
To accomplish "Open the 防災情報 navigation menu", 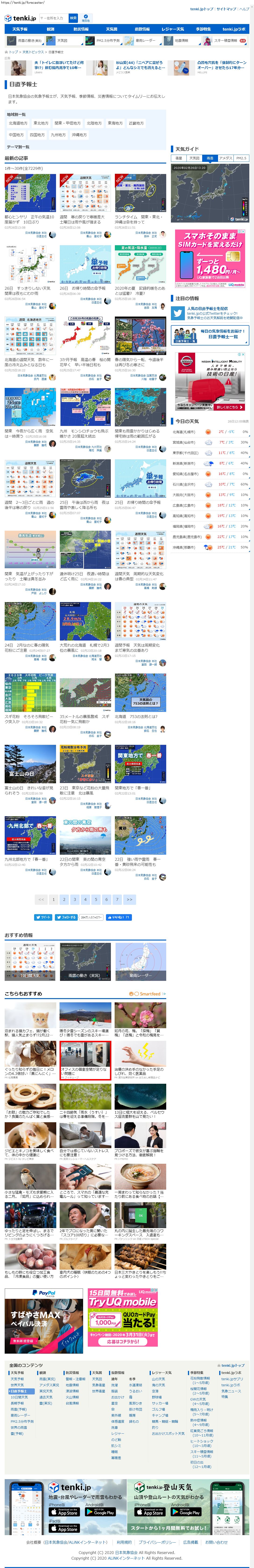I will click(81, 29).
